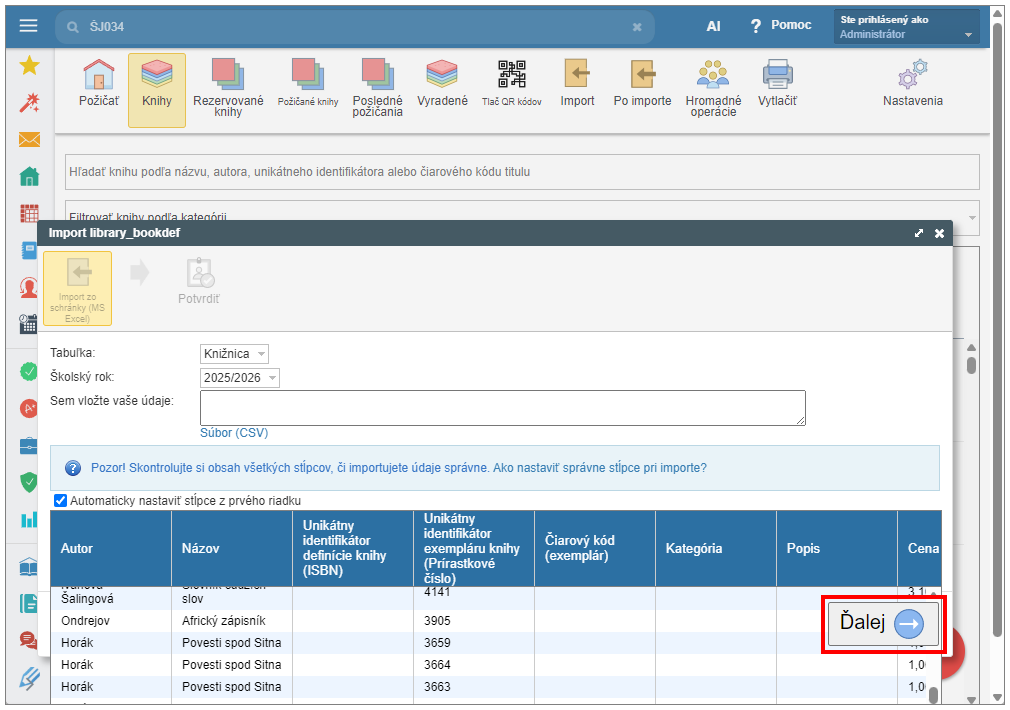The image size is (1010, 710).
Task: Click the Ďalej next button
Action: 882,624
